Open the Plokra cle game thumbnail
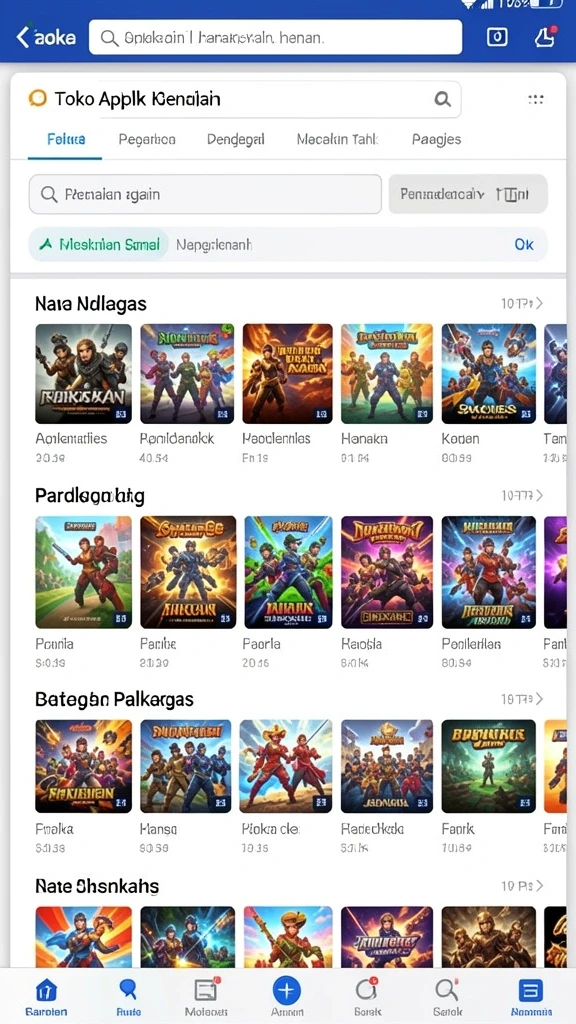The image size is (576, 1024). pos(286,766)
